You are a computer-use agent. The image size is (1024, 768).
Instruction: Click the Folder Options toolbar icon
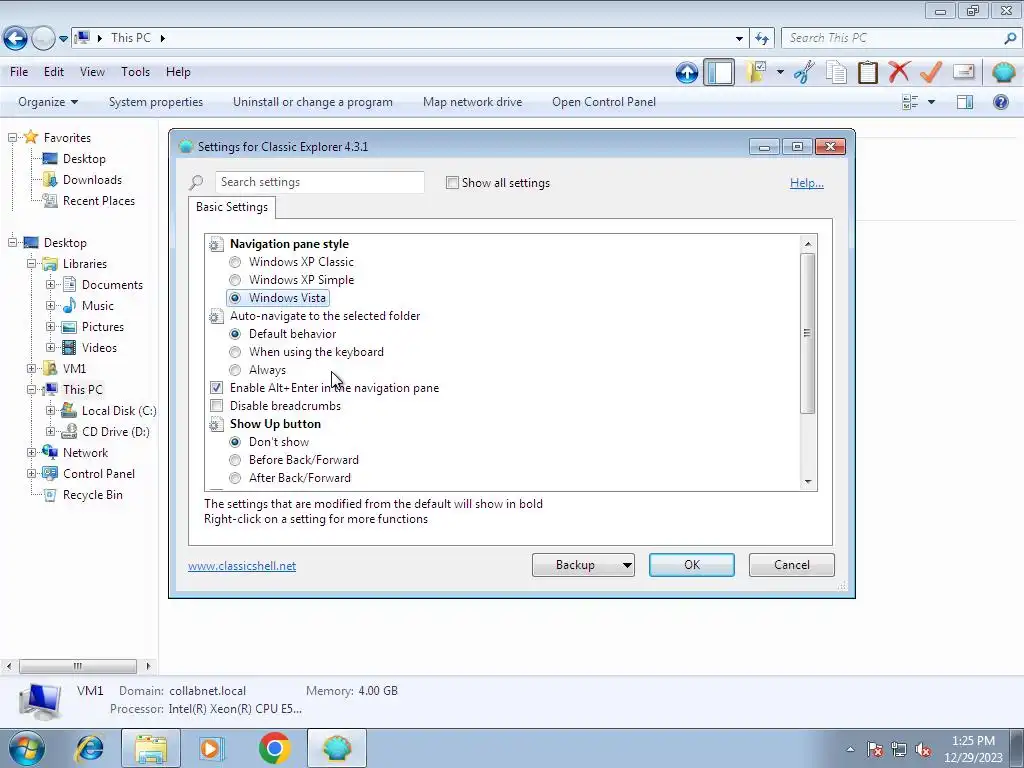(x=757, y=72)
